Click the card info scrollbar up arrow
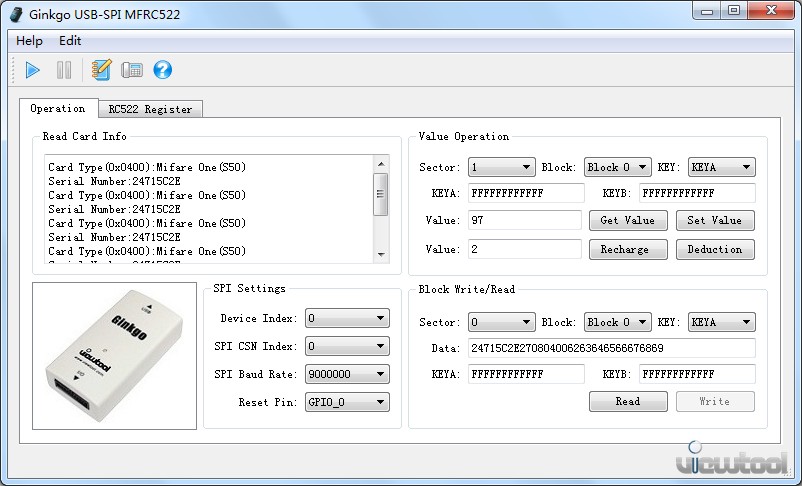802x486 pixels. (381, 164)
